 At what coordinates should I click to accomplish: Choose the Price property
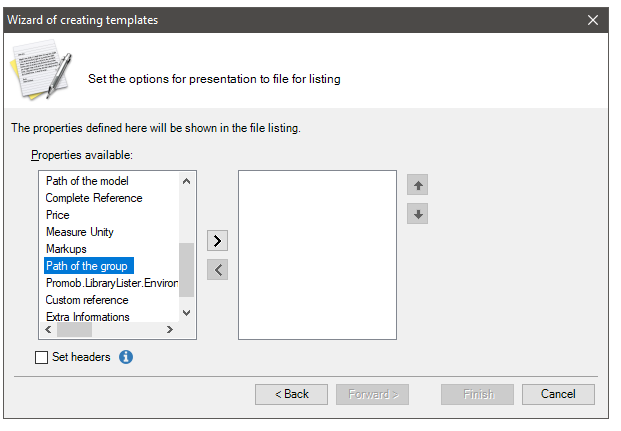point(58,215)
